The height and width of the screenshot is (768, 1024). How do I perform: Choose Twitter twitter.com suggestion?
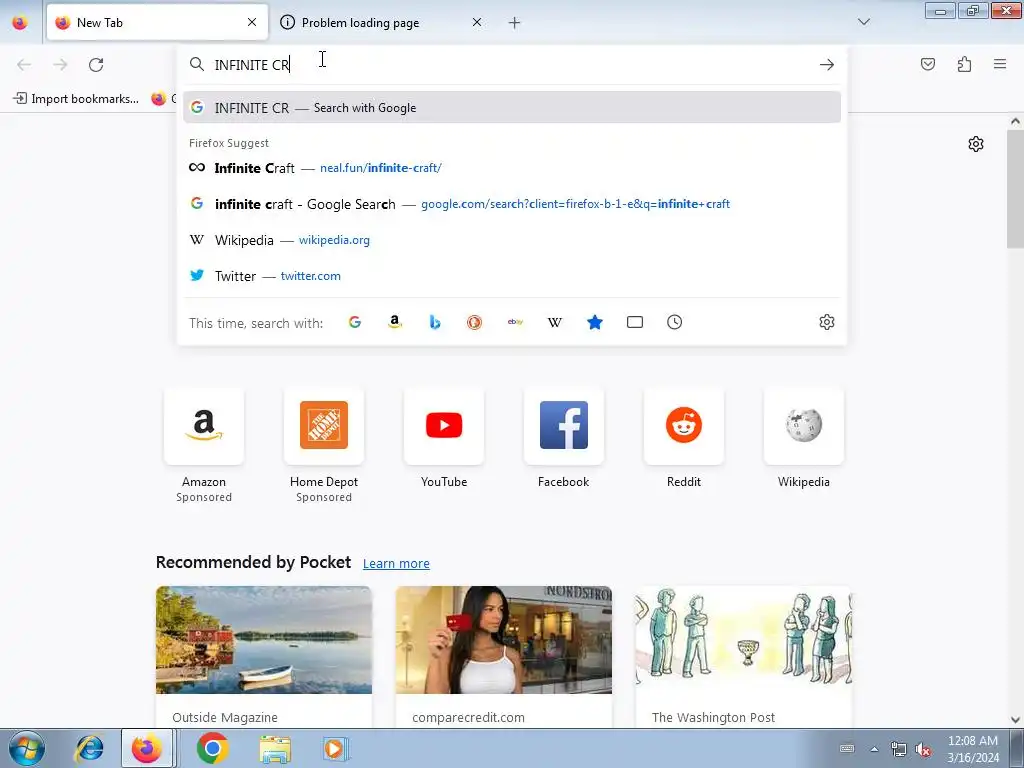click(512, 276)
